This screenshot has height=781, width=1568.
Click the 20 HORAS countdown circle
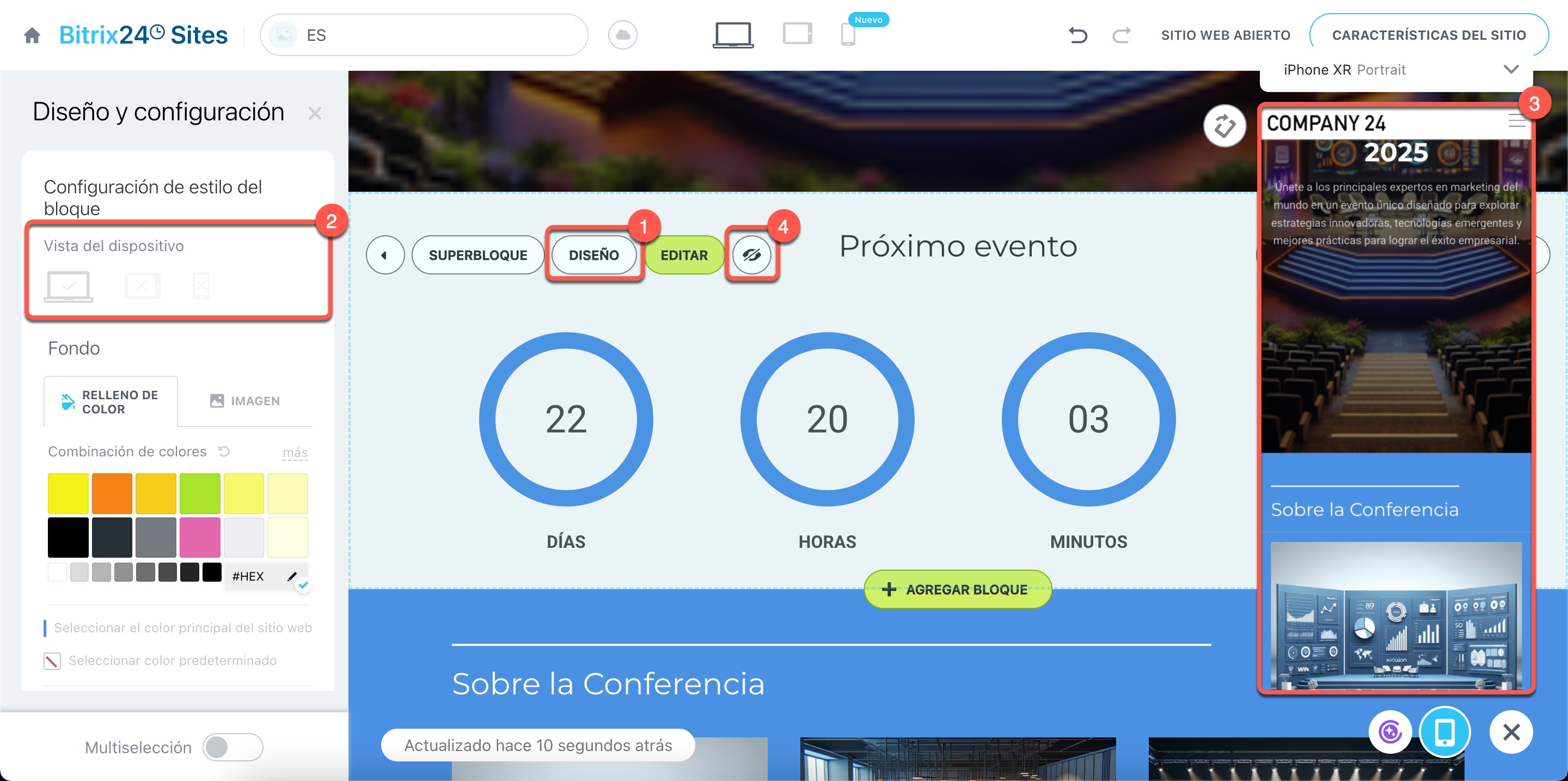(826, 419)
